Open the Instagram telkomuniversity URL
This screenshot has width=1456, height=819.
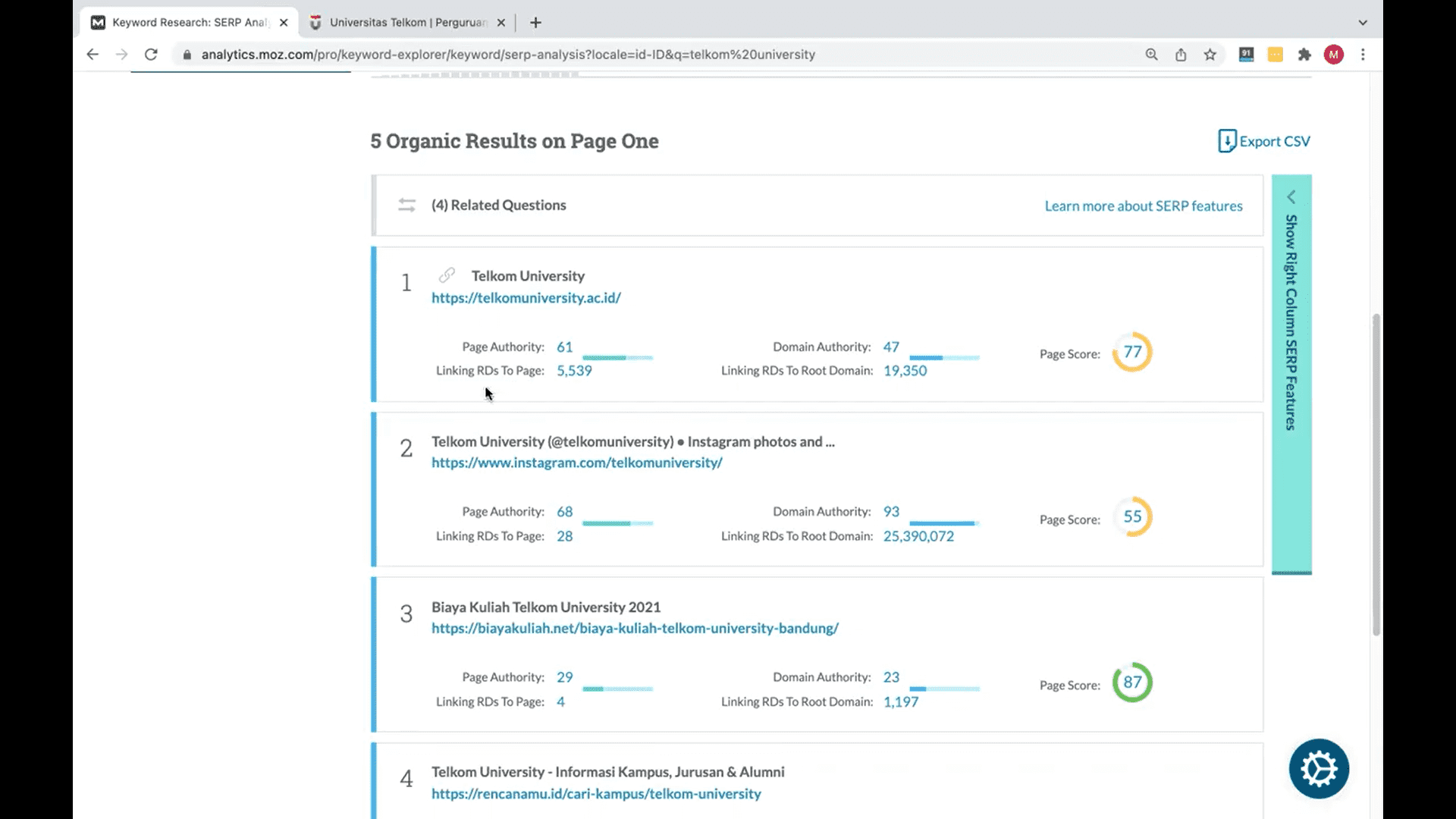(577, 463)
